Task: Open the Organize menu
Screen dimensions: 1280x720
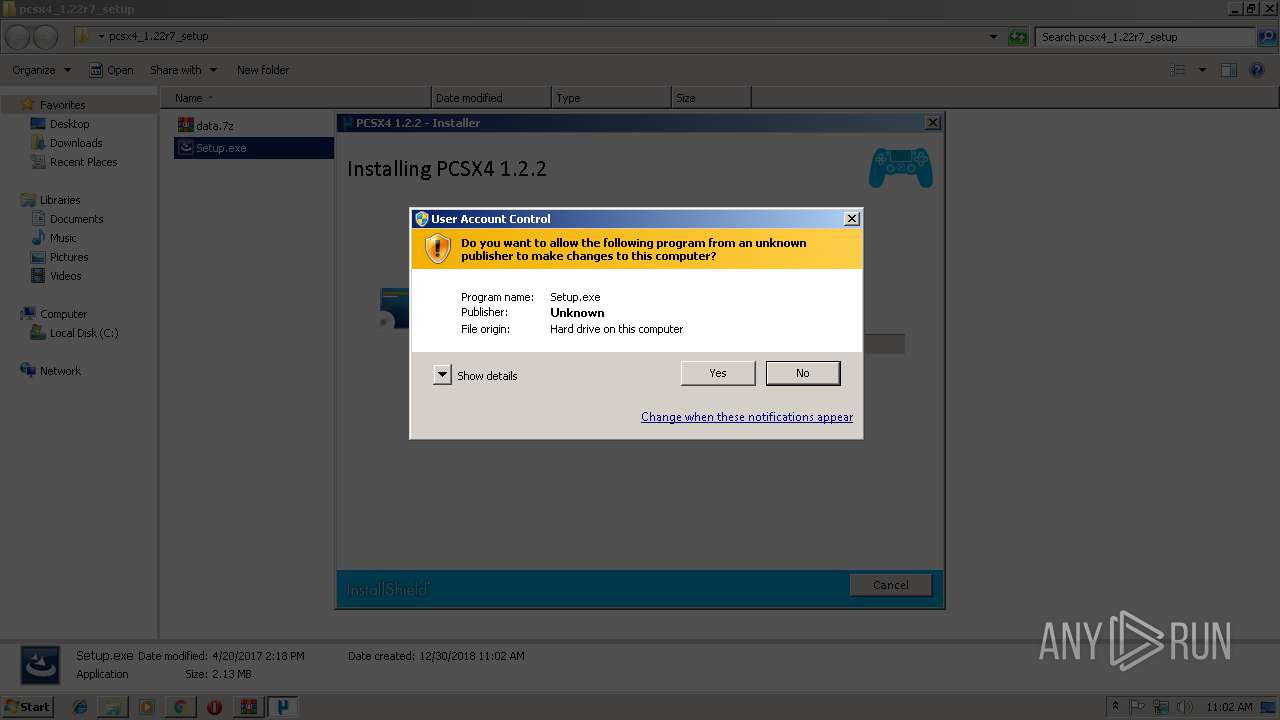Action: 41,70
